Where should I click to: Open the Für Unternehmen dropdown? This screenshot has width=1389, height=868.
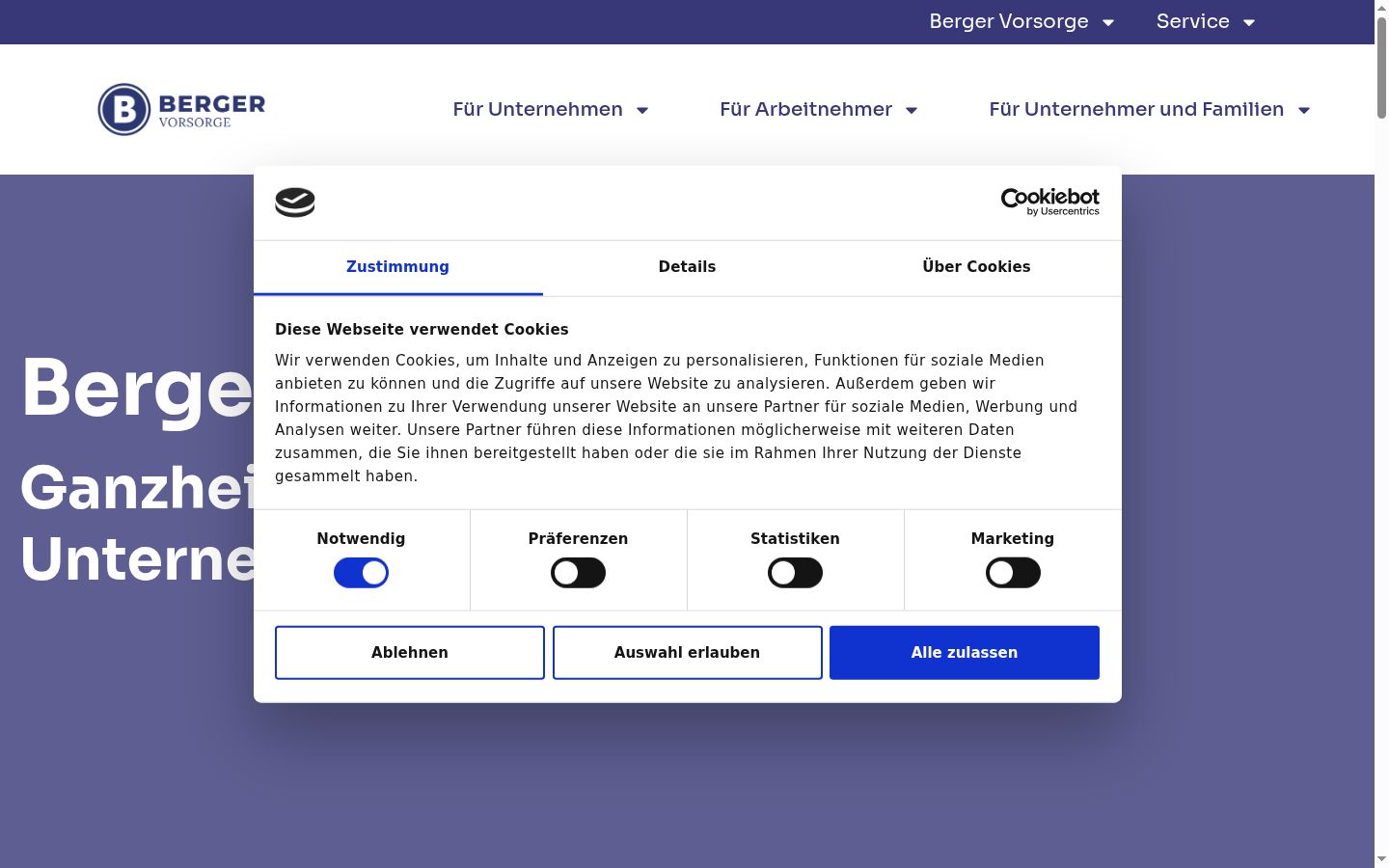551,109
